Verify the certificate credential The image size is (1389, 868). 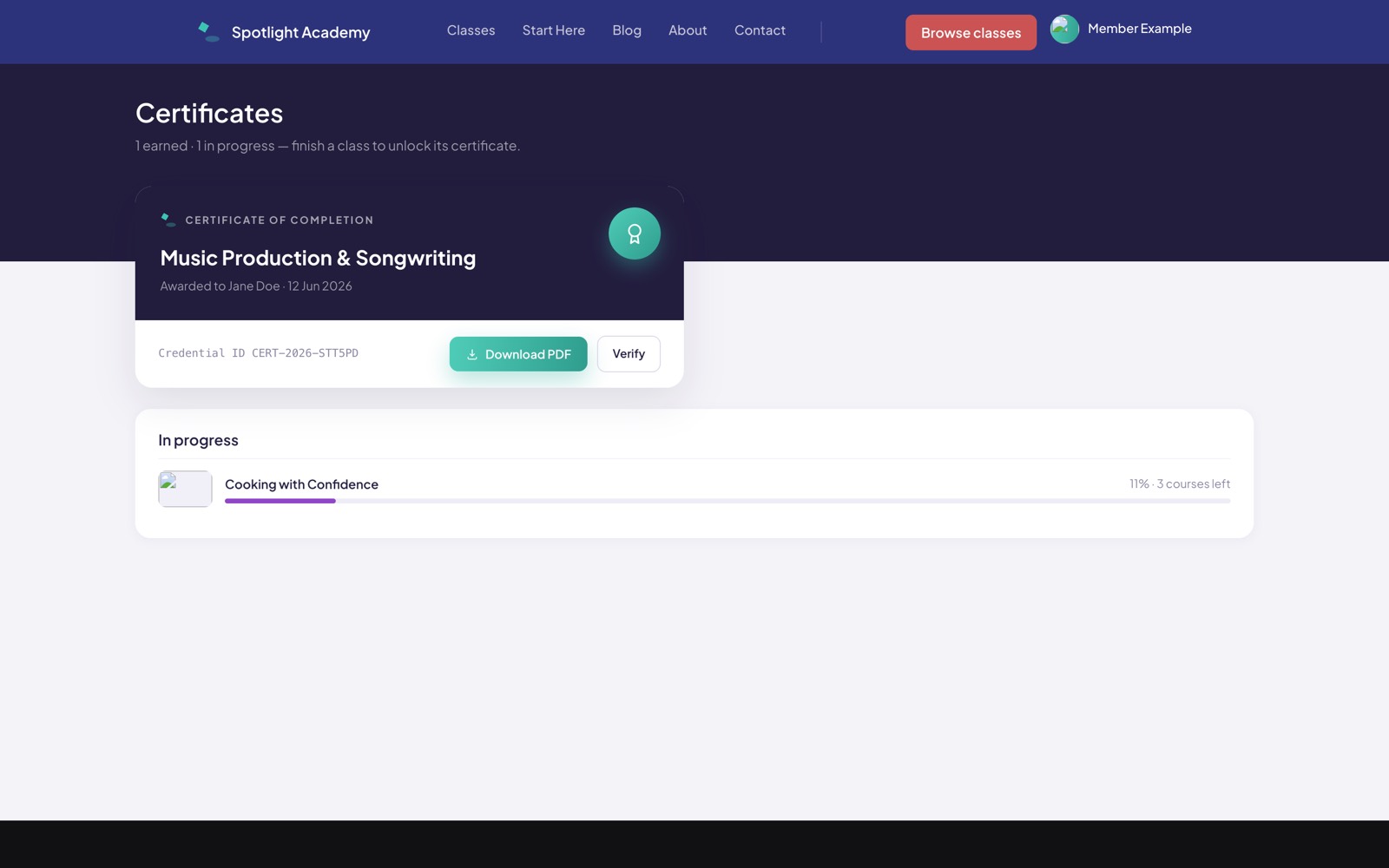click(629, 354)
